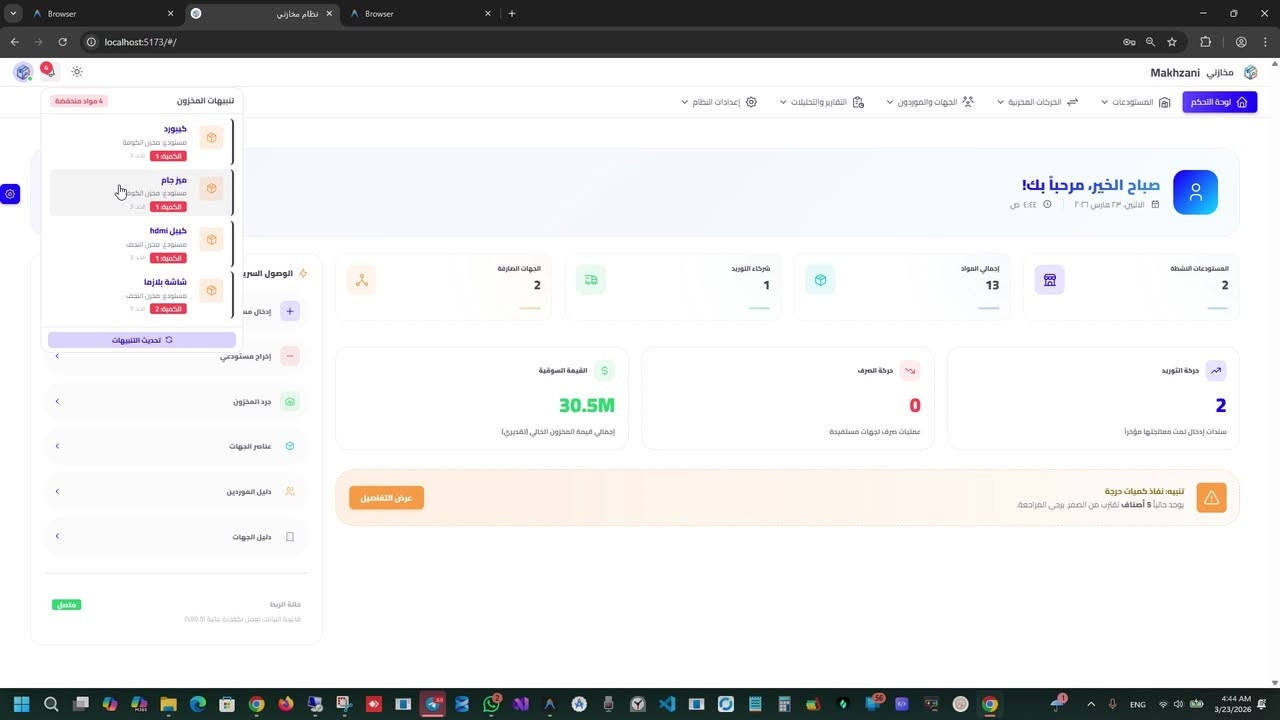Select لوحة التحكم in the navigation bar
Image resolution: width=1280 pixels, height=720 pixels.
pos(1219,101)
